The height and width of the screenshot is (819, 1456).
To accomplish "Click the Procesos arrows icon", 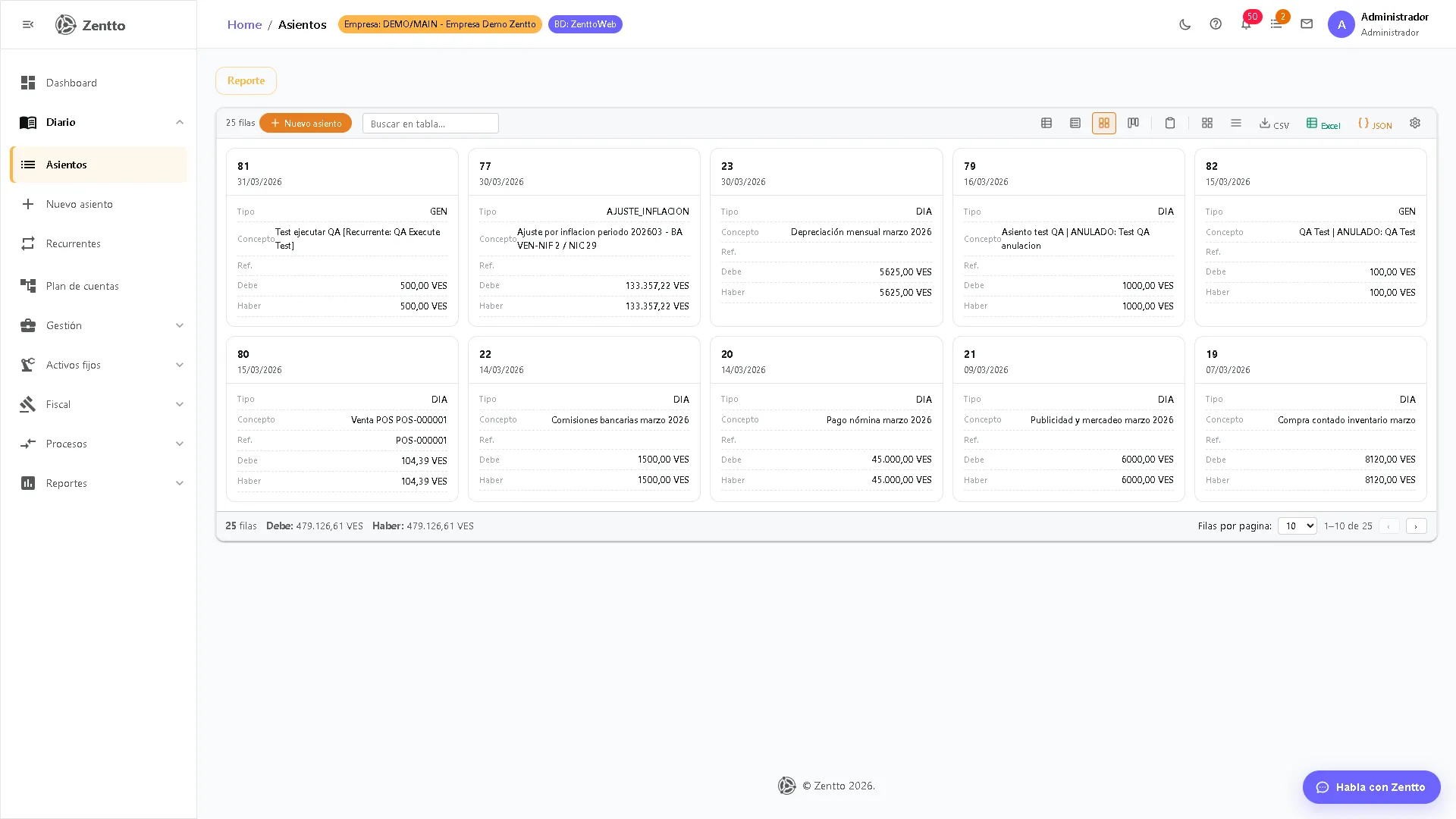I will [28, 444].
